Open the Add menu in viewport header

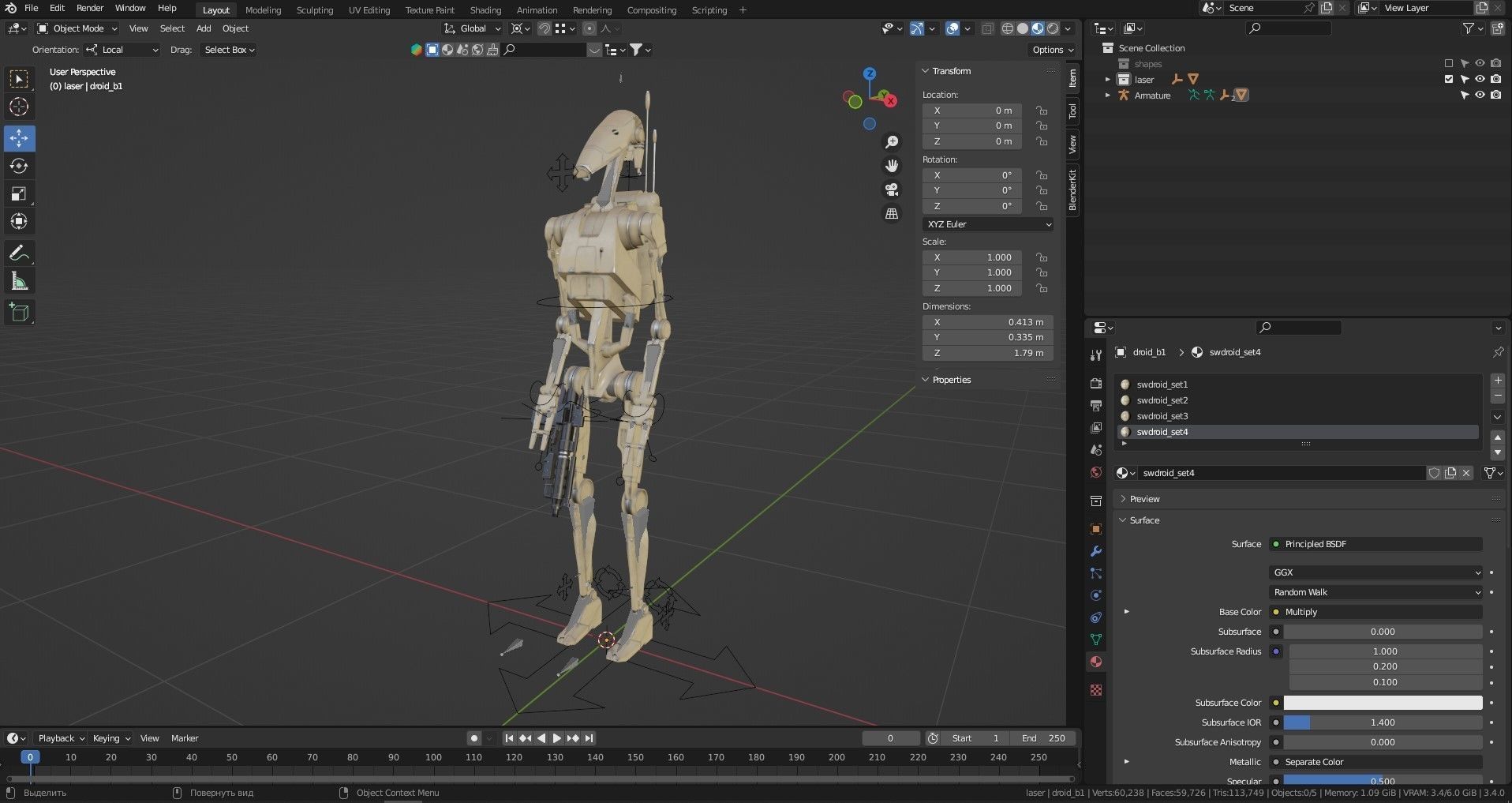(204, 28)
